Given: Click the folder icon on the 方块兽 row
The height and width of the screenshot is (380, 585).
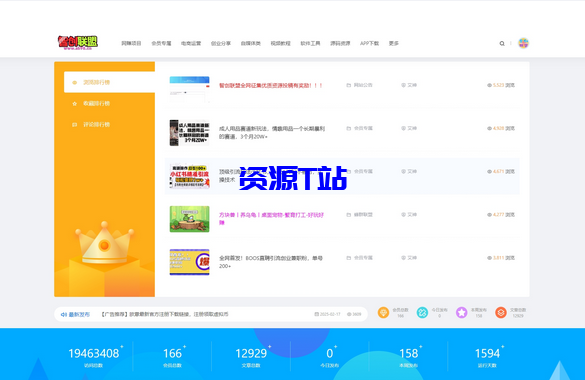Looking at the screenshot, I should coord(349,215).
